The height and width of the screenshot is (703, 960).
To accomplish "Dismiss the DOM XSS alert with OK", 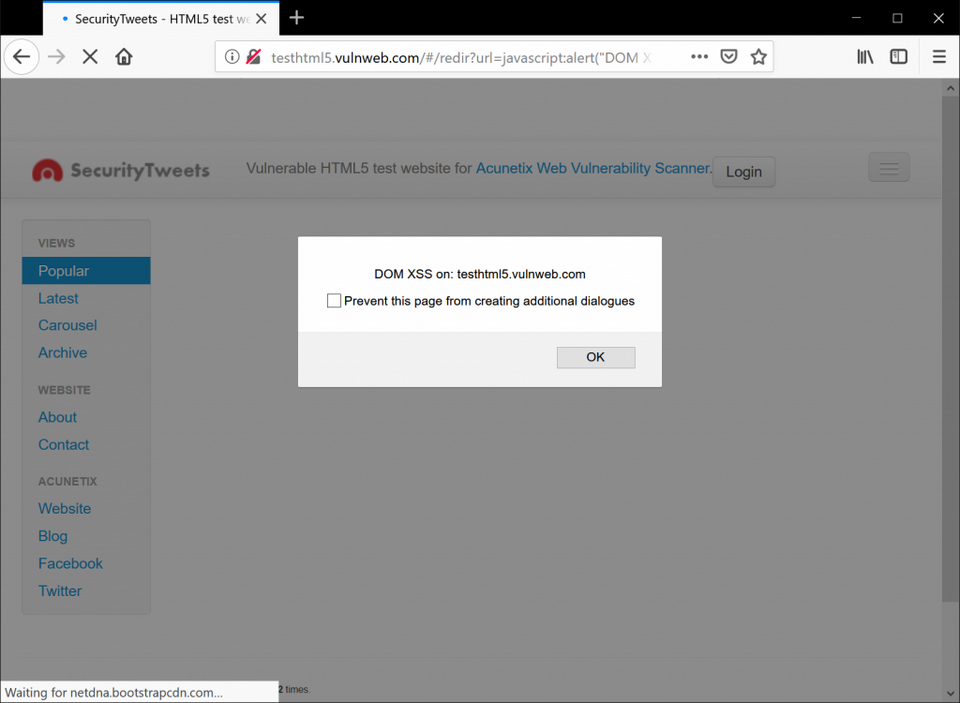I will point(595,357).
